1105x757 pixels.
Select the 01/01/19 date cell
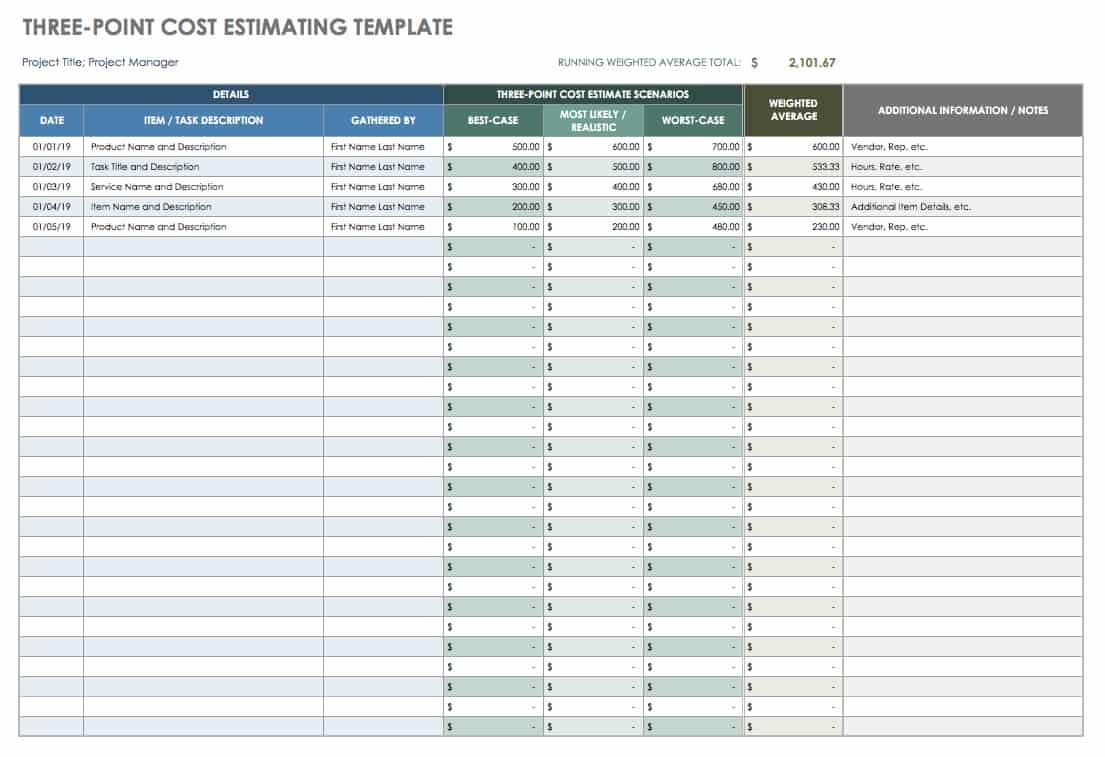click(50, 146)
